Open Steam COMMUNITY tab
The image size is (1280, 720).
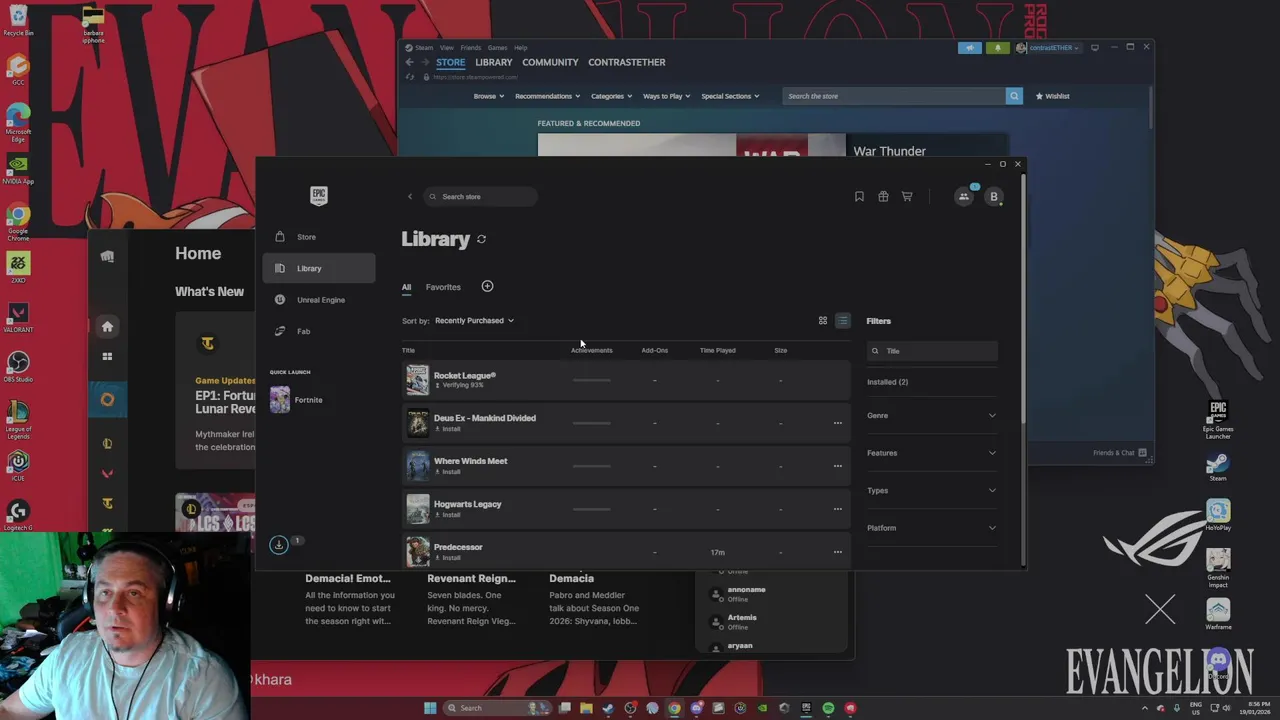[x=550, y=62]
